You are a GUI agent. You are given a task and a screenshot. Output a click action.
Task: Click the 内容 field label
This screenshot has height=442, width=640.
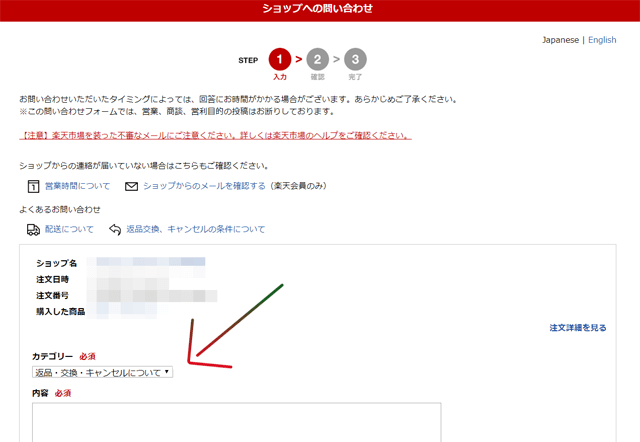pyautogui.click(x=40, y=393)
